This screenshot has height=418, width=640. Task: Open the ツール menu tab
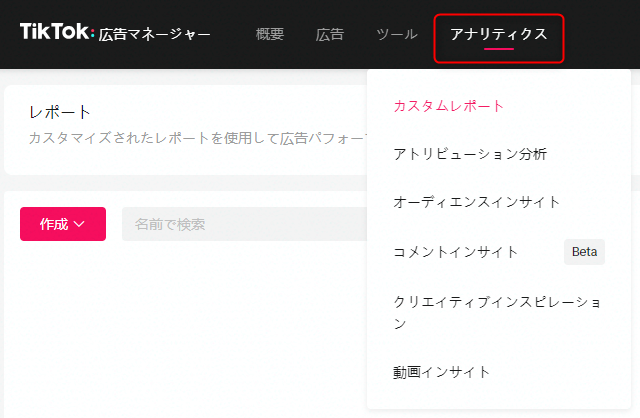point(397,34)
